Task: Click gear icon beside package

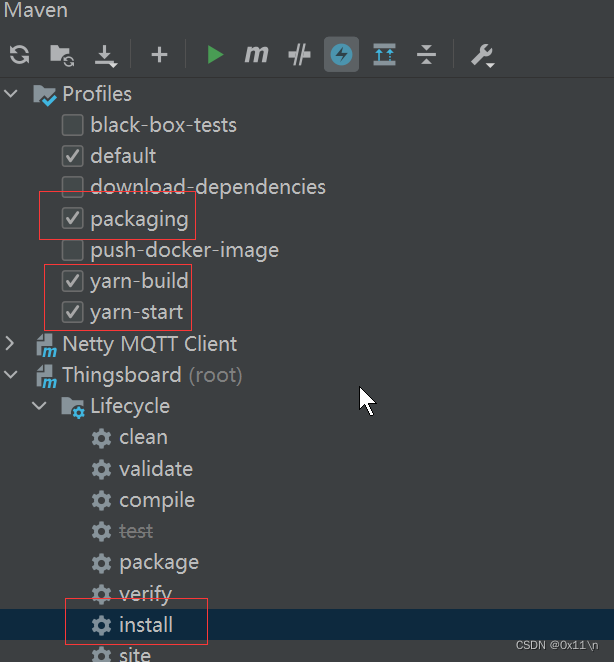Action: 101,563
